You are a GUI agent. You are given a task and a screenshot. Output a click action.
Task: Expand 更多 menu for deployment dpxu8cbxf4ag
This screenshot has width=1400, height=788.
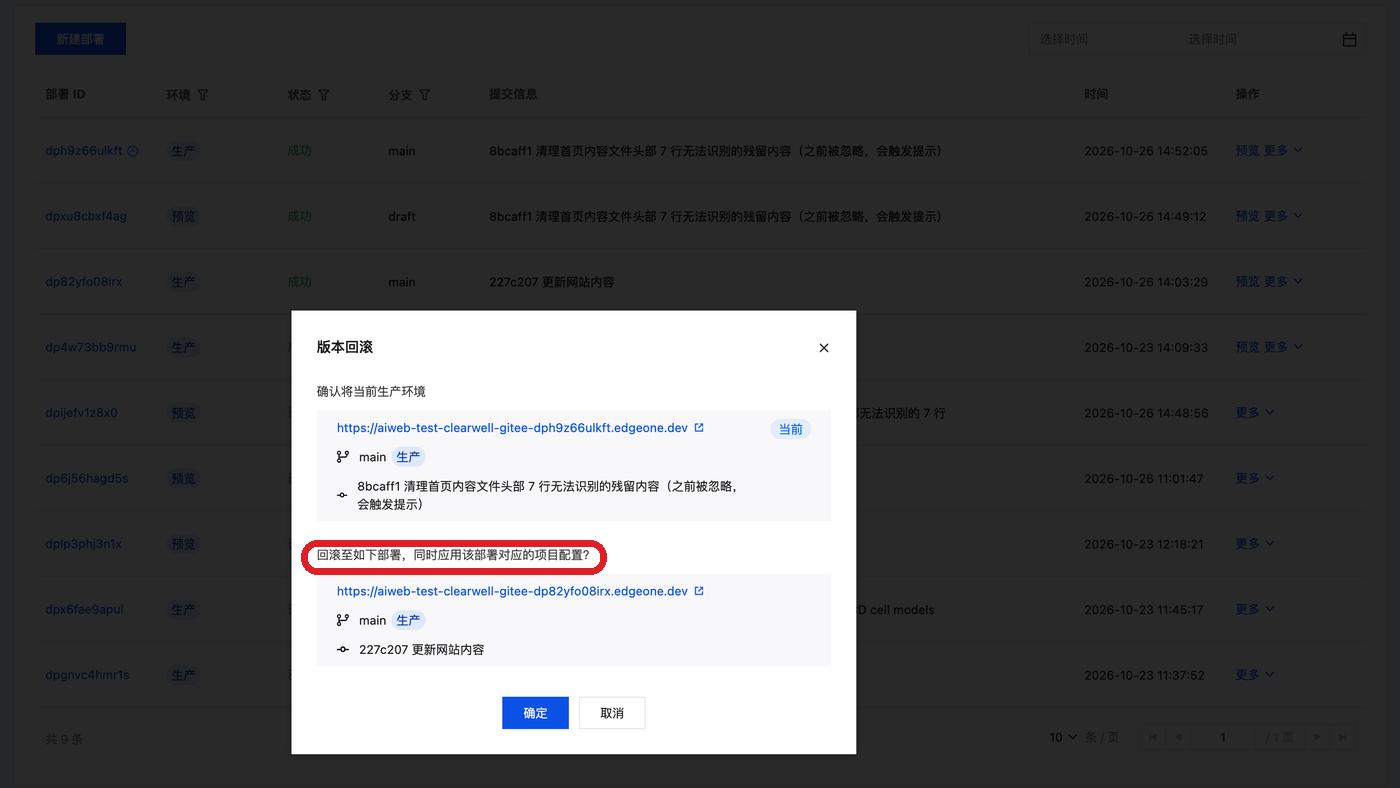point(1283,216)
